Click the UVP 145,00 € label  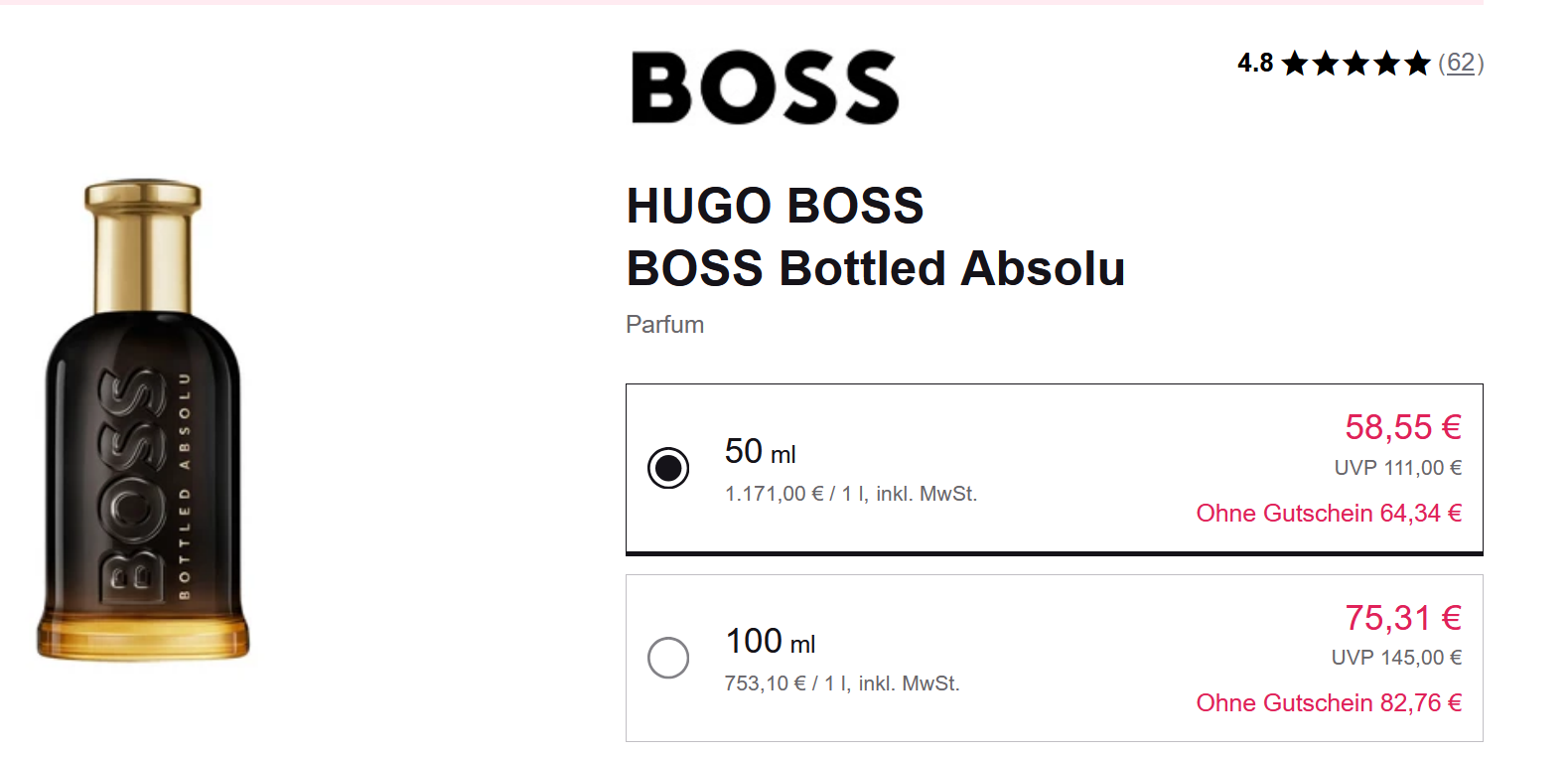pyautogui.click(x=1395, y=658)
